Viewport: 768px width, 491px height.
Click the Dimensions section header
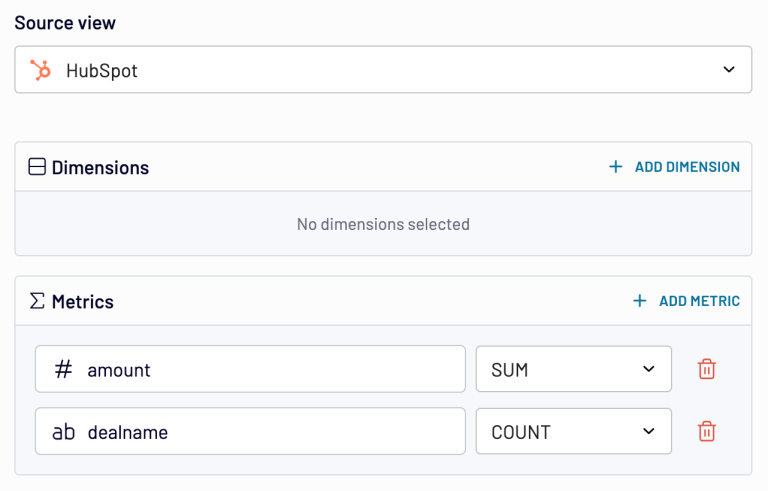[100, 168]
